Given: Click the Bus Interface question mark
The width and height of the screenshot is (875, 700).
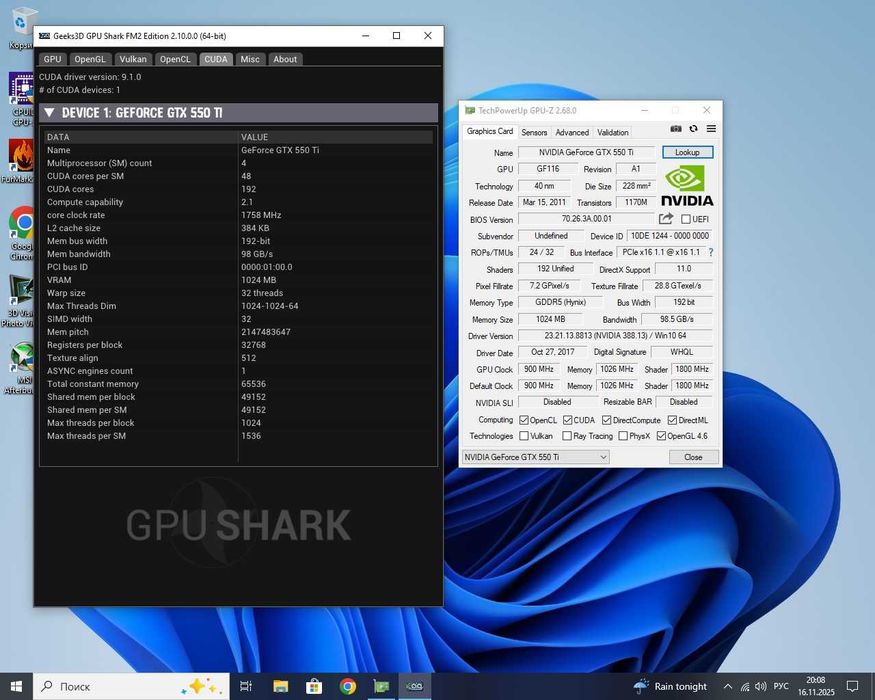Looking at the screenshot, I should (711, 252).
